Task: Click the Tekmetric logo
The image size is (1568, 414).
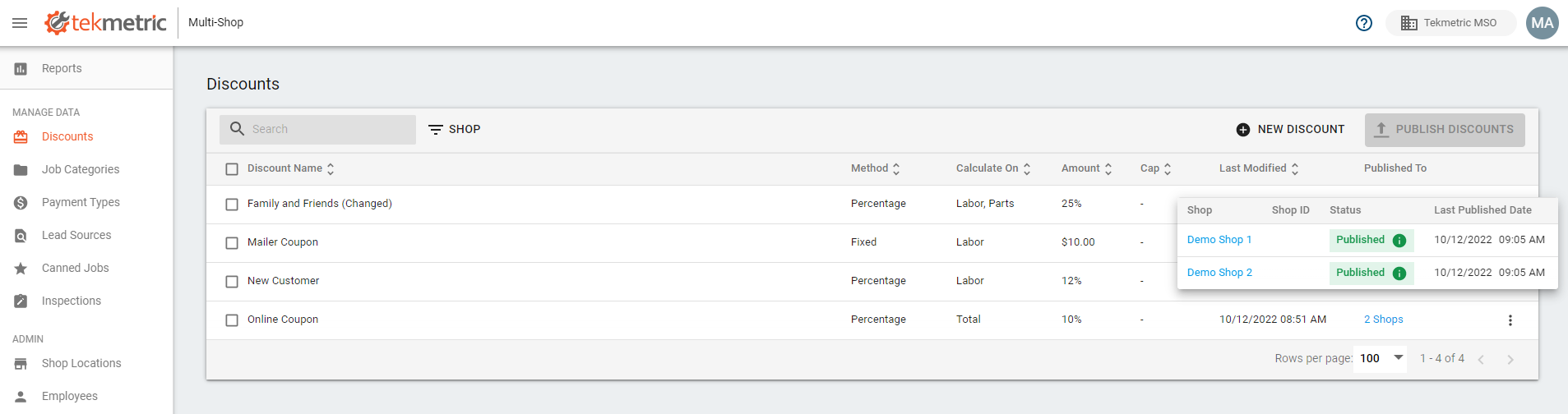Action: click(x=105, y=23)
